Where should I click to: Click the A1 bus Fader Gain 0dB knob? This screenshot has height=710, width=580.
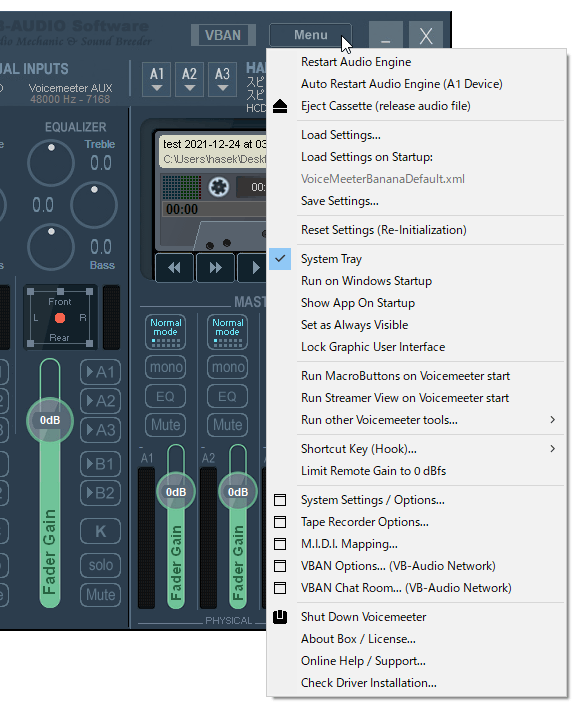(176, 492)
